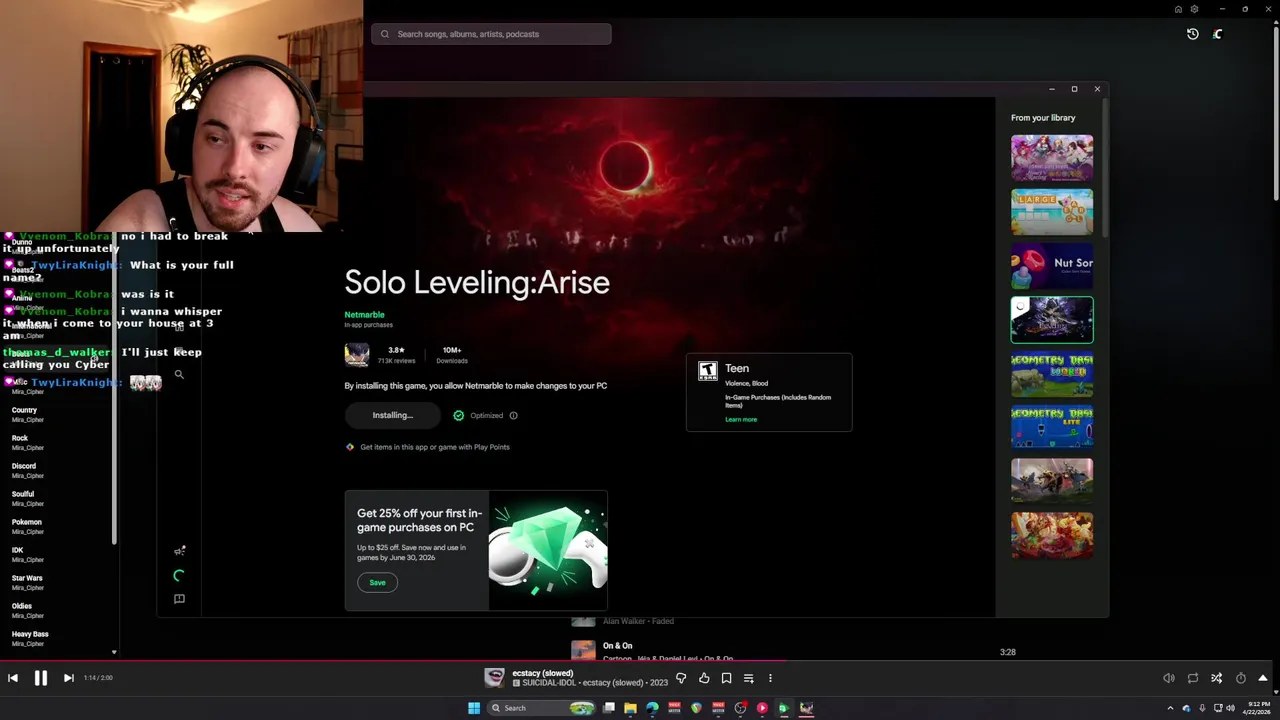Viewport: 1280px width, 720px height.
Task: Click the feedback icon in sidebar
Action: coord(179,599)
